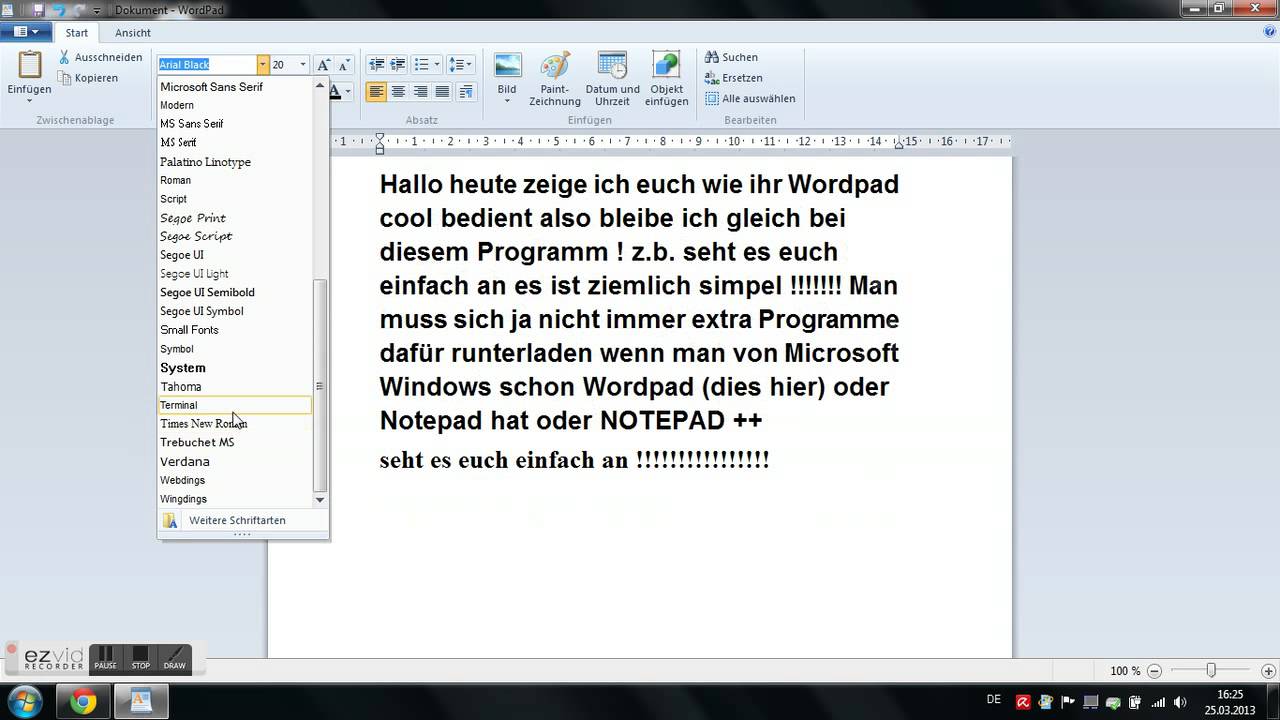Expand the Bild dropdown arrow
Screen dimensions: 1280x720
click(507, 101)
